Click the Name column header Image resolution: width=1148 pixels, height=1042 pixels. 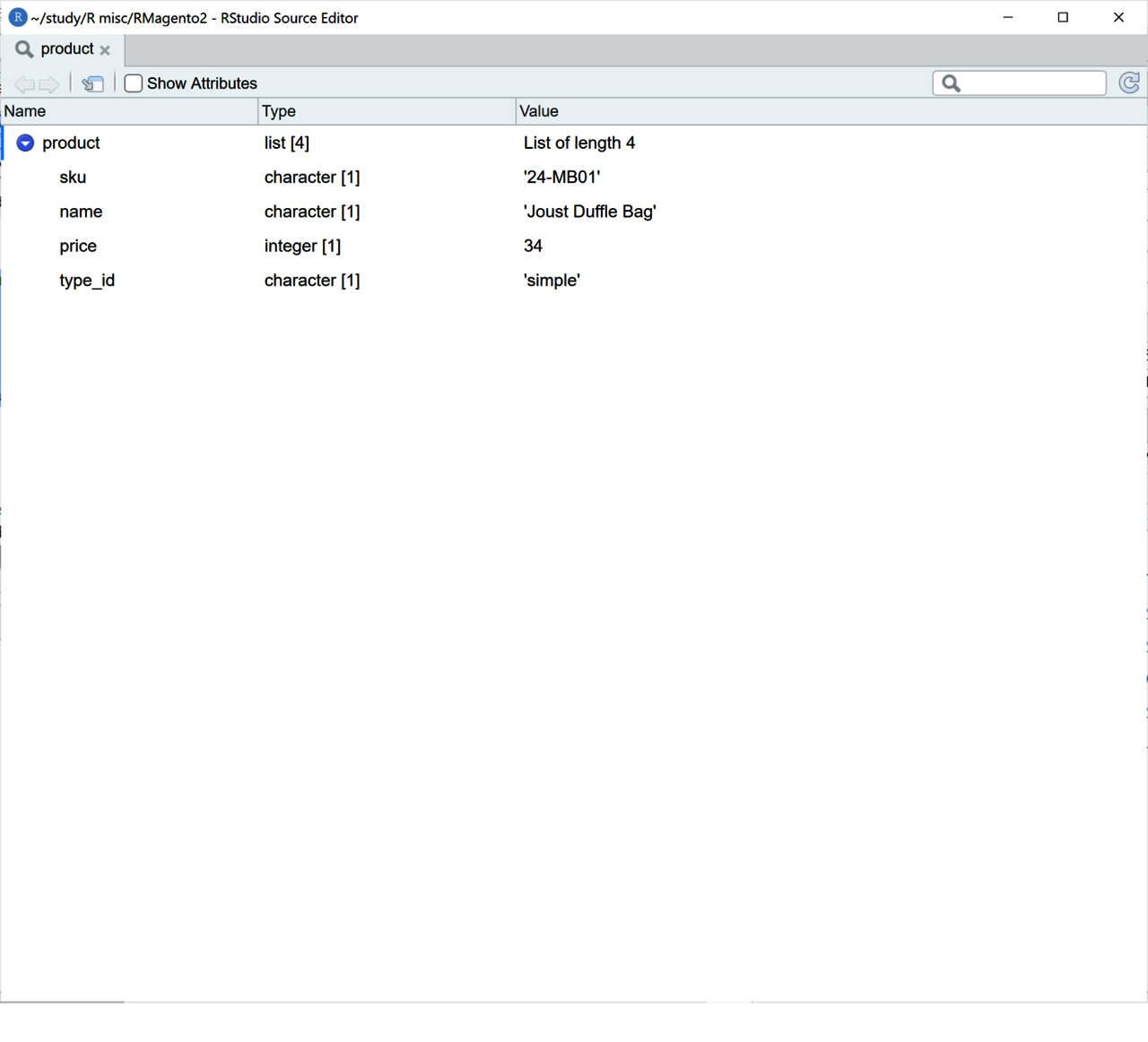coord(25,111)
